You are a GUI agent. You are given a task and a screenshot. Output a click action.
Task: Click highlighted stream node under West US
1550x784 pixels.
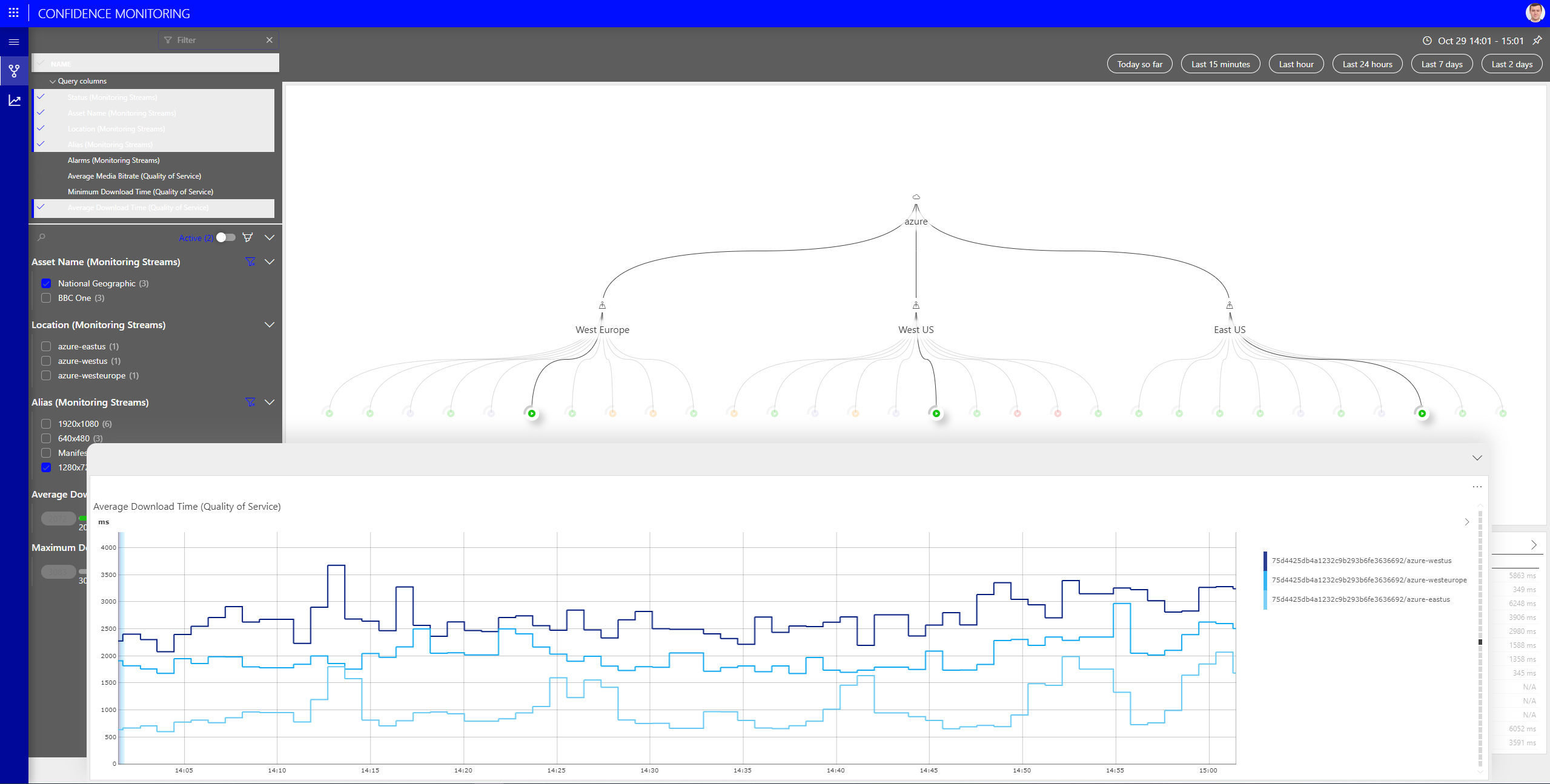click(936, 413)
